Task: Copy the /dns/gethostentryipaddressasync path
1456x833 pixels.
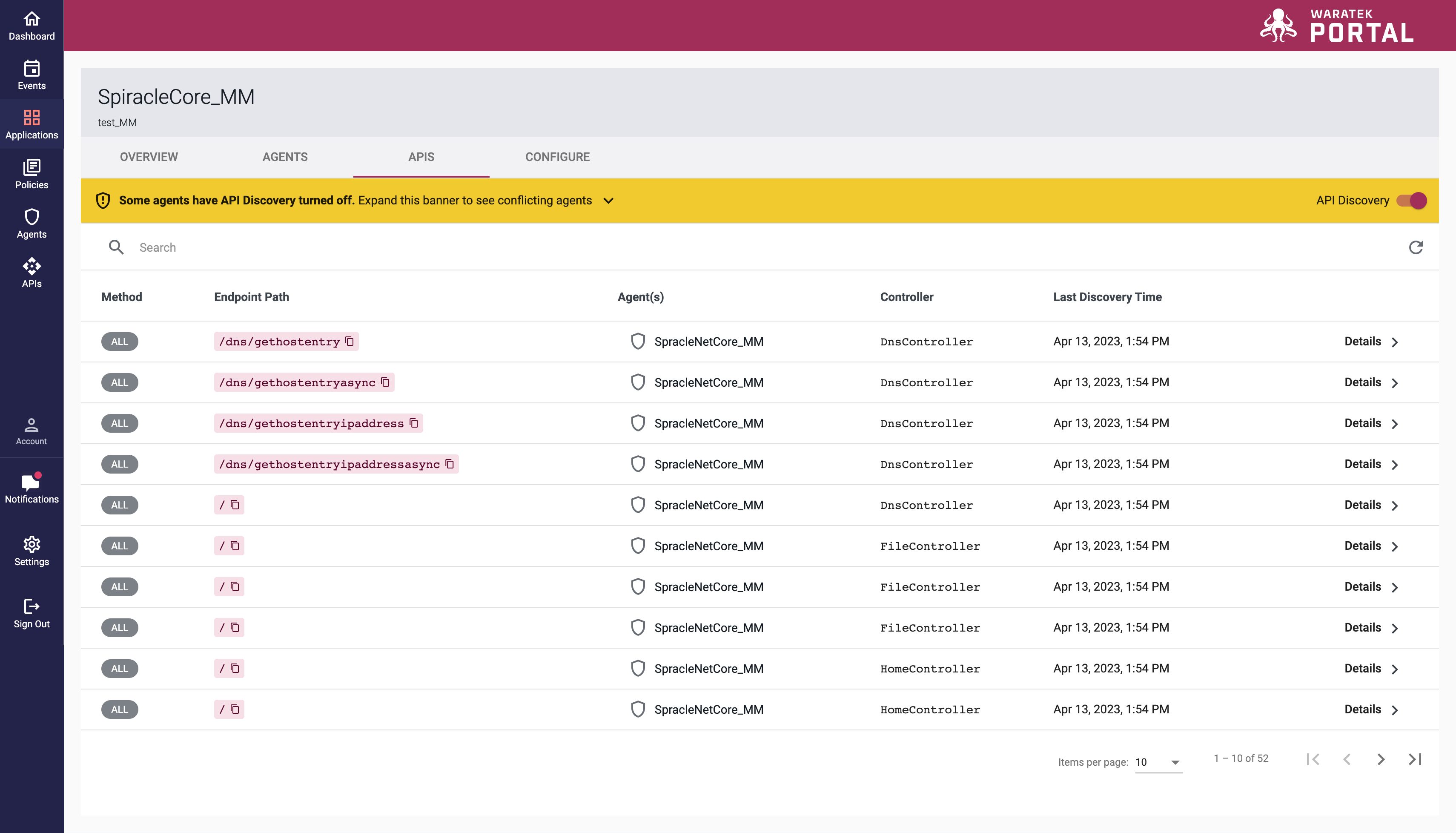Action: pyautogui.click(x=450, y=464)
